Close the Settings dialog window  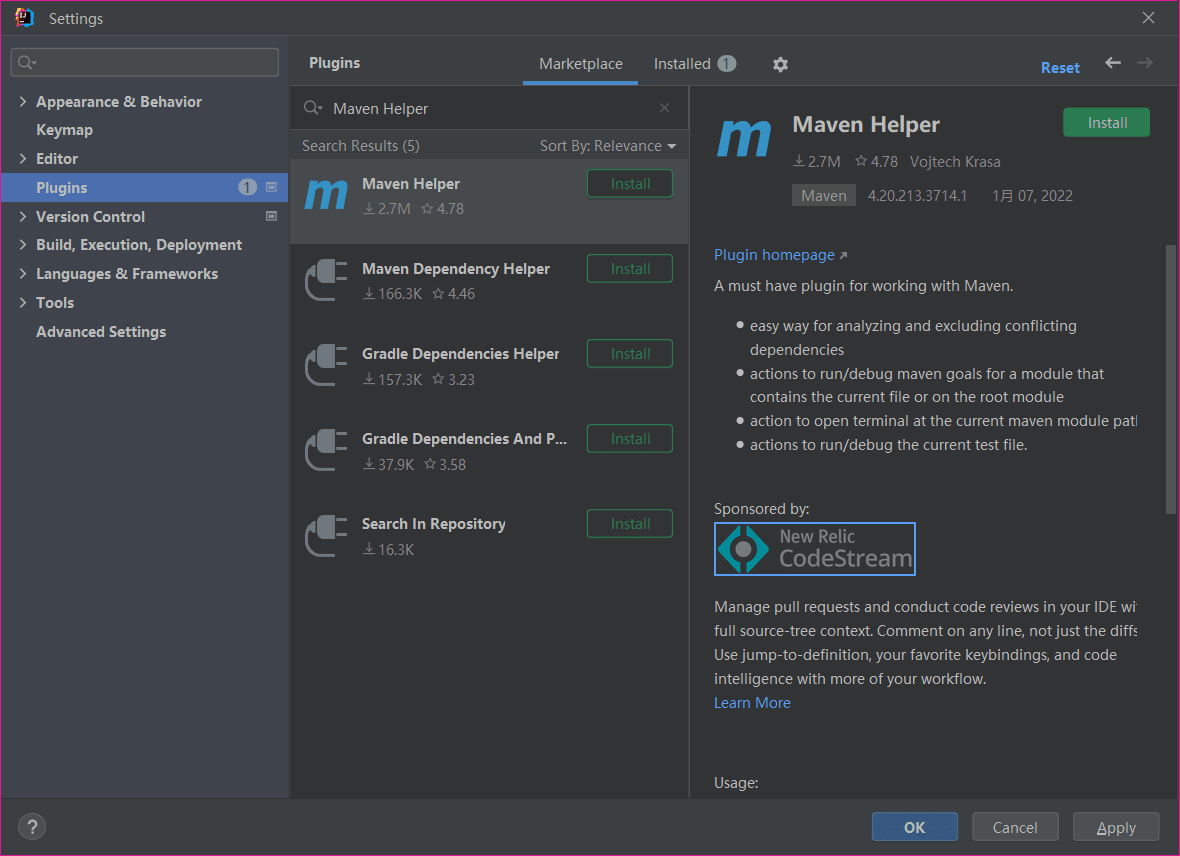click(1148, 17)
